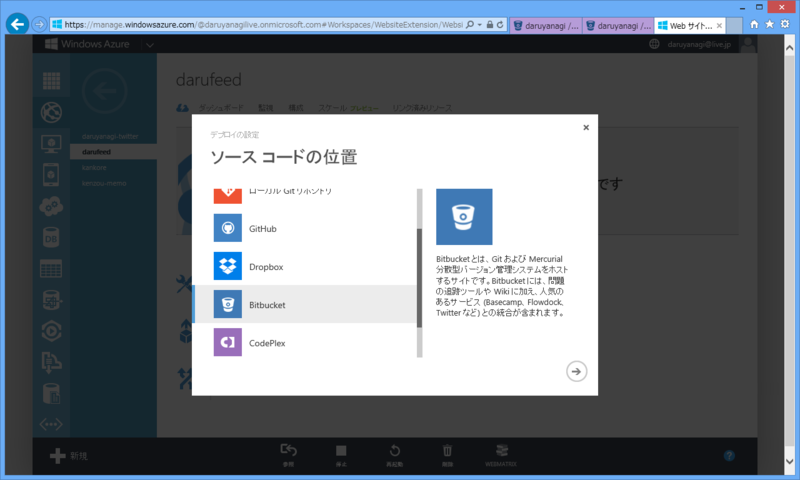This screenshot has width=800, height=480.
Task: Open a new browser tab
Action: coord(734,26)
